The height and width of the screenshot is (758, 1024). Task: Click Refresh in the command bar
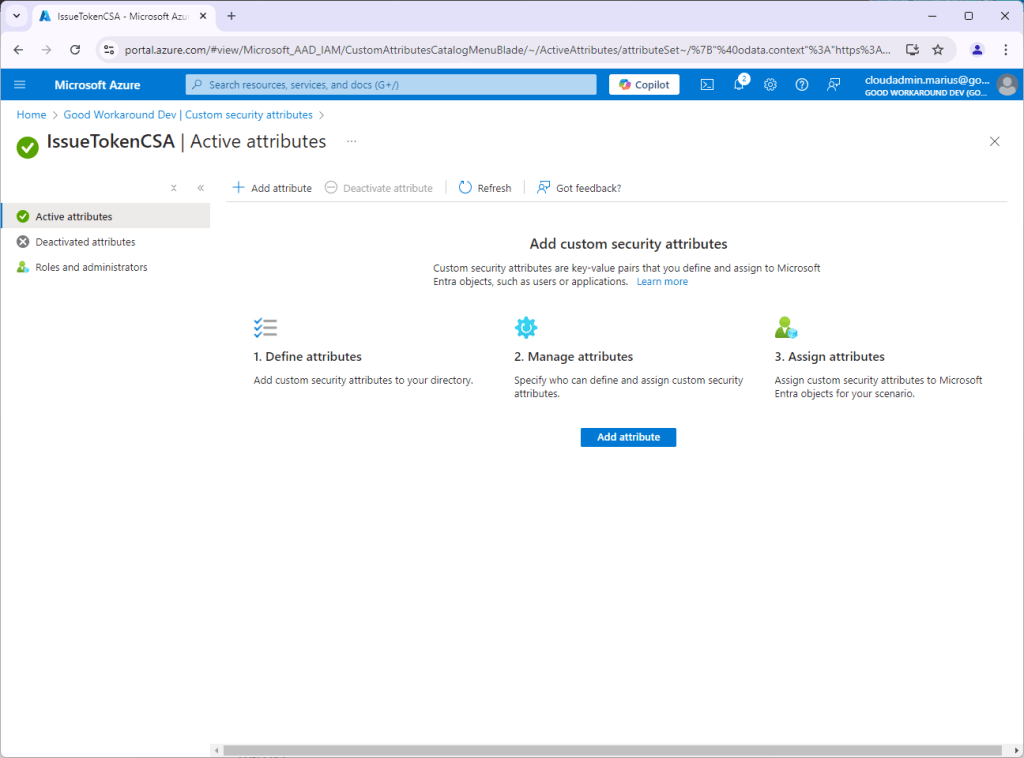point(485,188)
